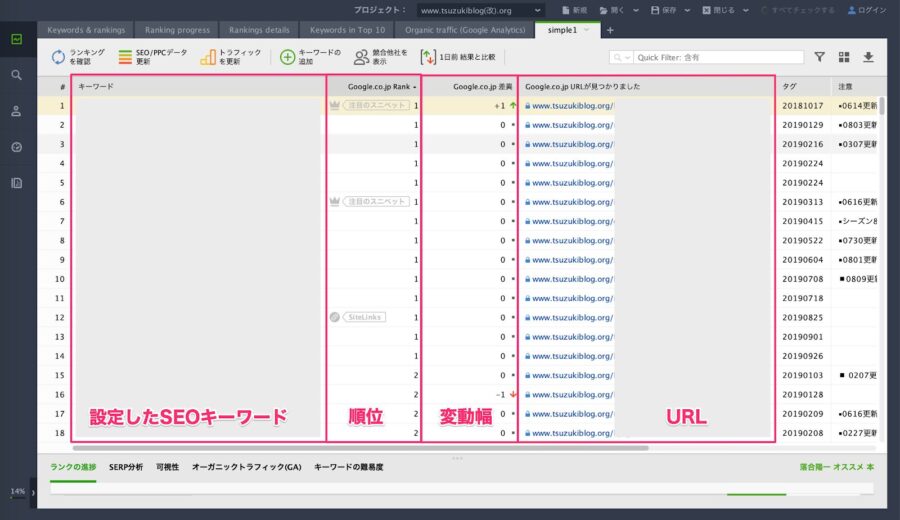Screen dimensions: 900x520
Task: Click the Google.co.jp URLが見つかりました column header
Action: tap(647, 87)
